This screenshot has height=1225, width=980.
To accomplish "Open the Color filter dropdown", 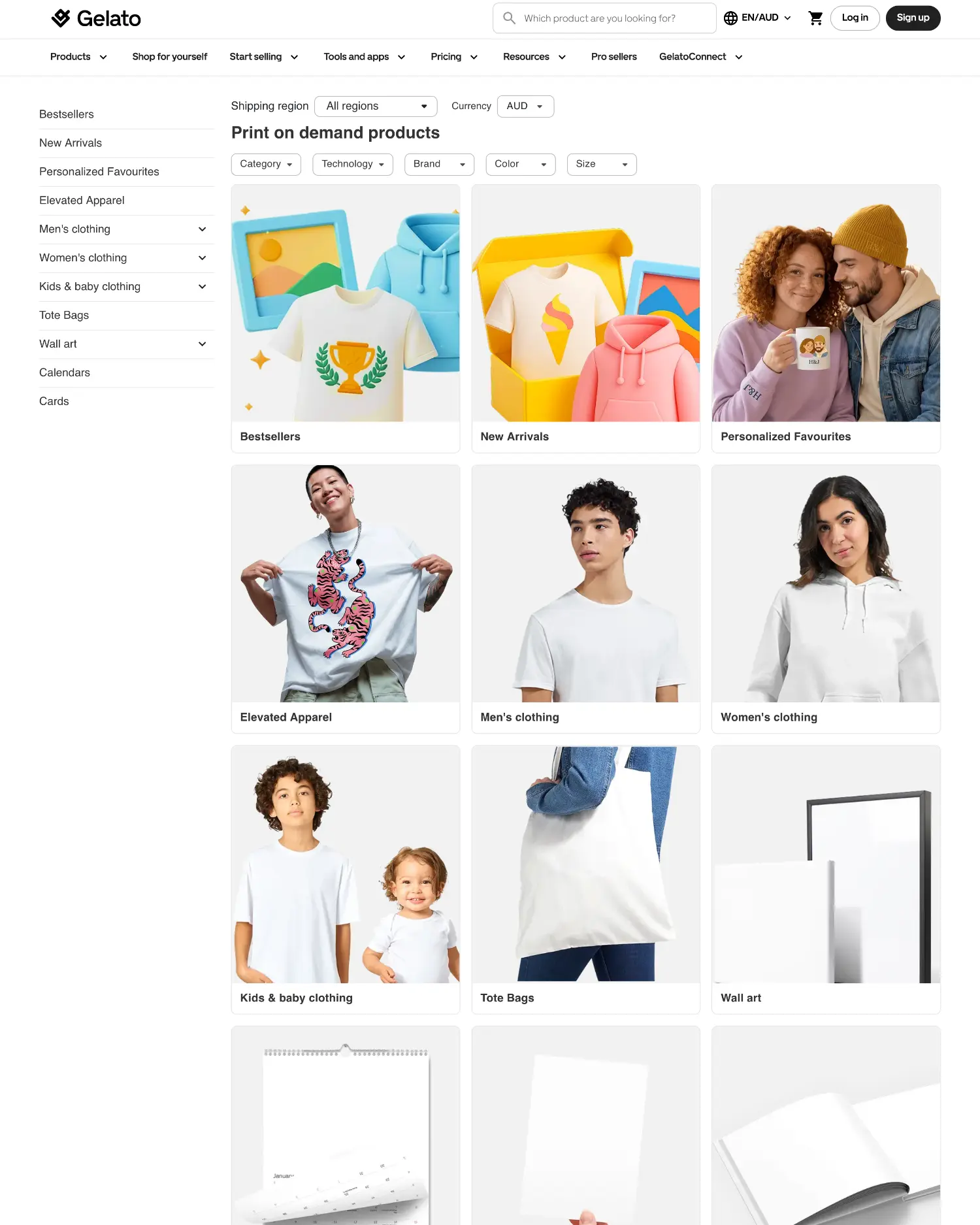I will tap(521, 165).
